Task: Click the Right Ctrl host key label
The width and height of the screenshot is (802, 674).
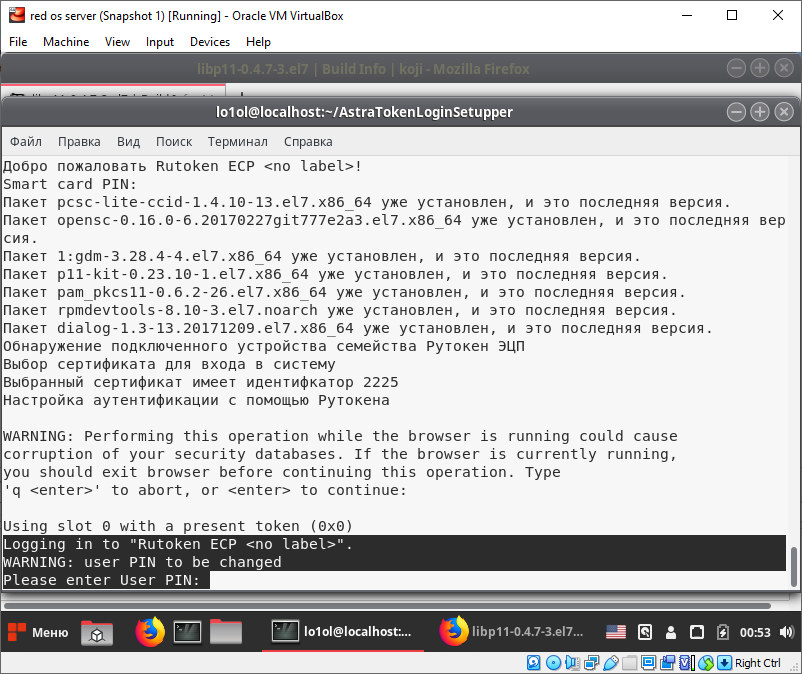Action: tap(758, 663)
